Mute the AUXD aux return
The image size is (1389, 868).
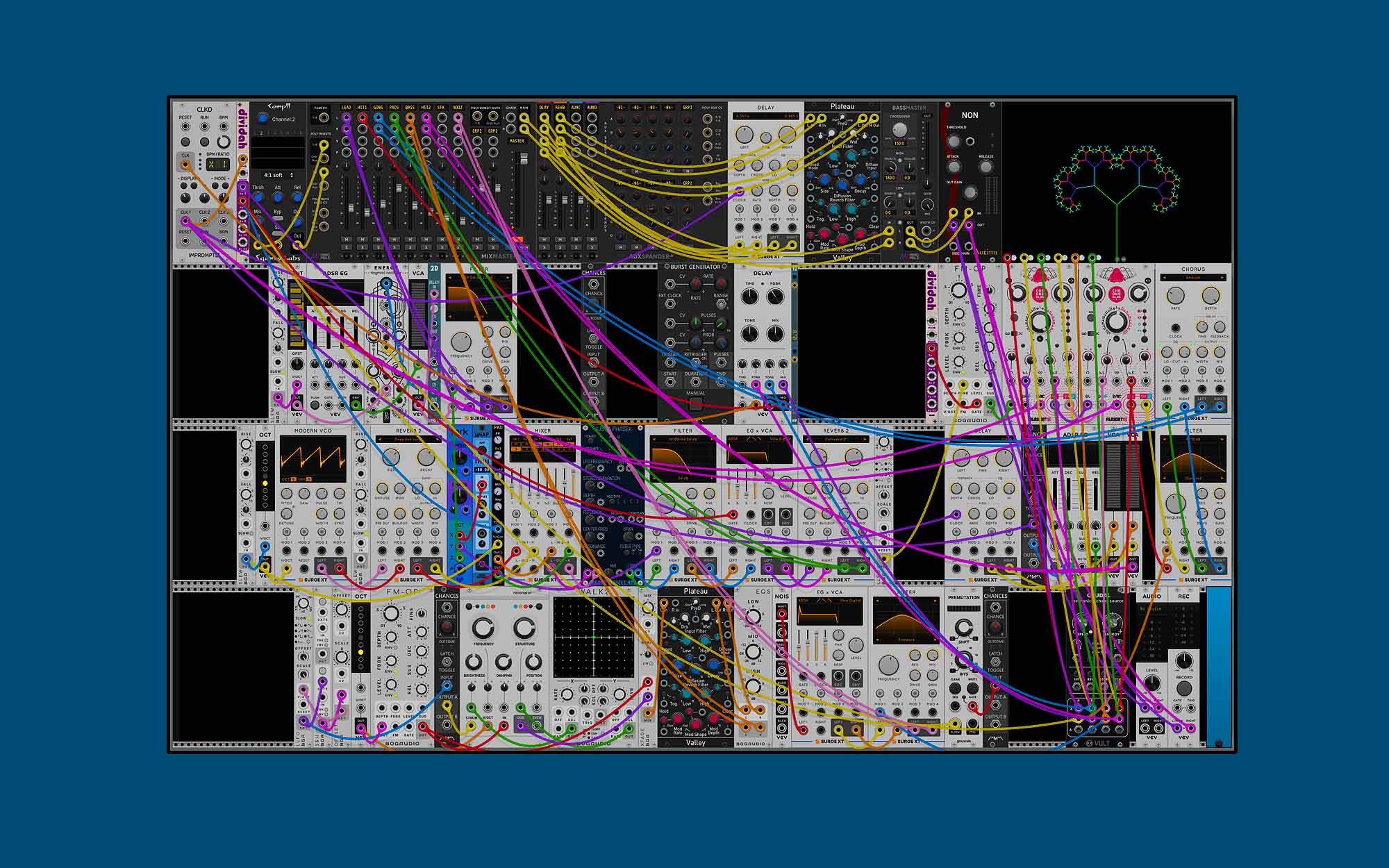coord(592,240)
